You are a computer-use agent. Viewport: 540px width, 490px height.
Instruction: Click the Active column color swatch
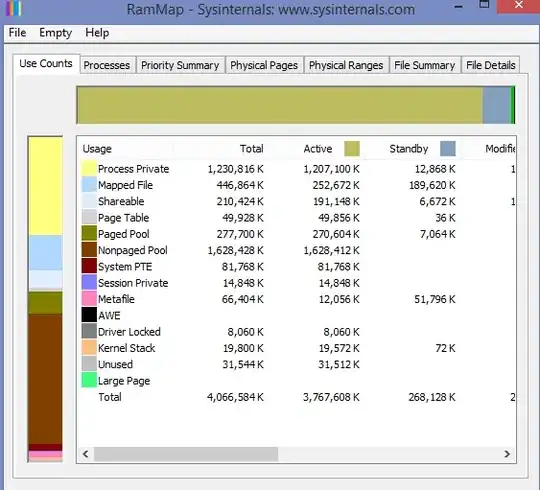352,149
